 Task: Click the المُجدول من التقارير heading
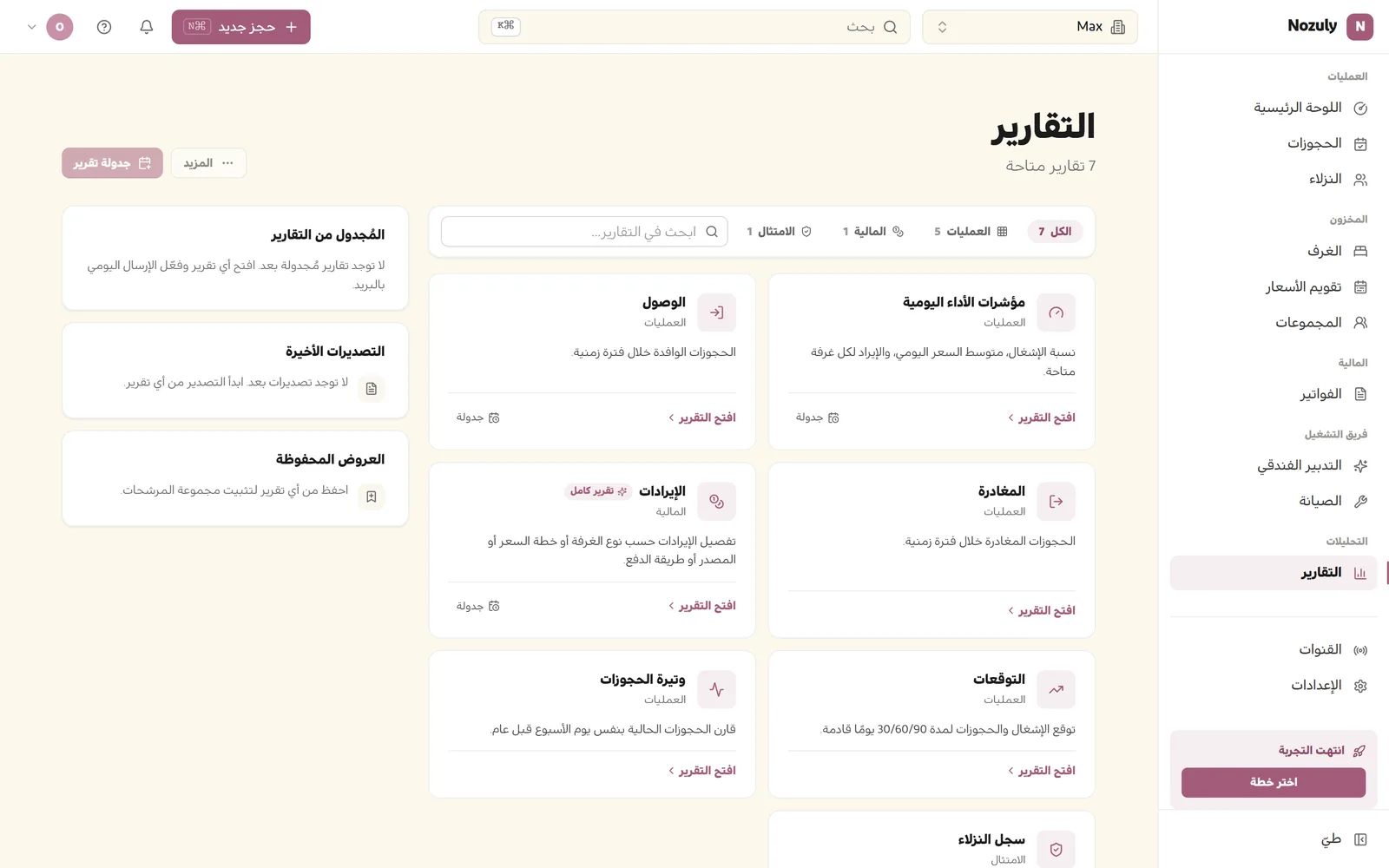click(x=327, y=235)
